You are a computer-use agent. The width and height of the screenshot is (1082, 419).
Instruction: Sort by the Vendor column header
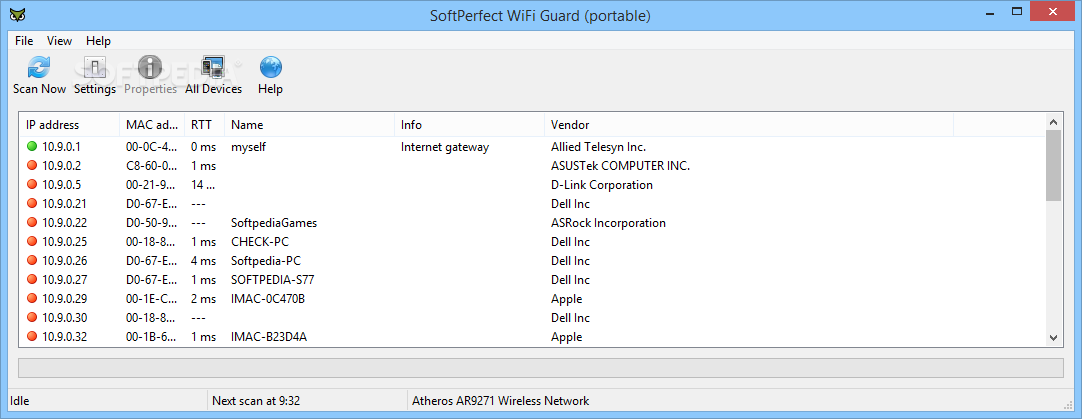749,125
